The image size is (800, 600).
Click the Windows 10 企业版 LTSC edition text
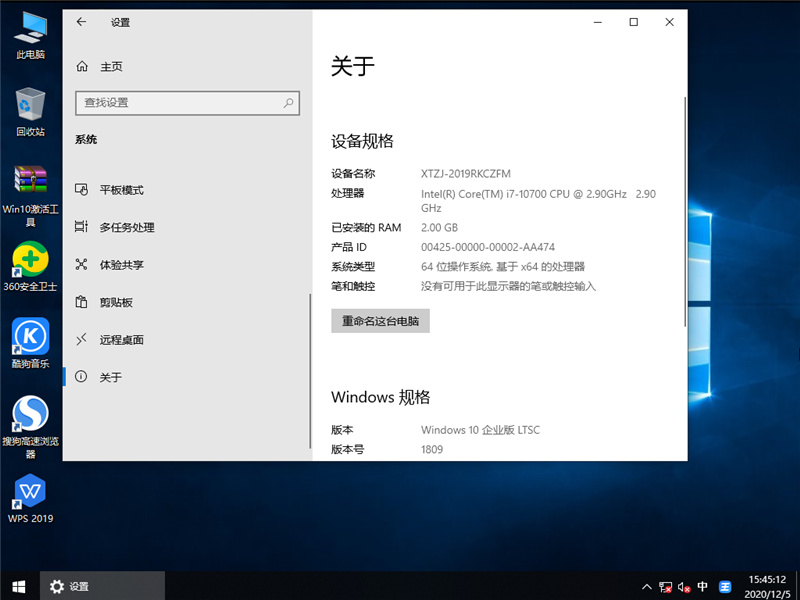click(480, 430)
